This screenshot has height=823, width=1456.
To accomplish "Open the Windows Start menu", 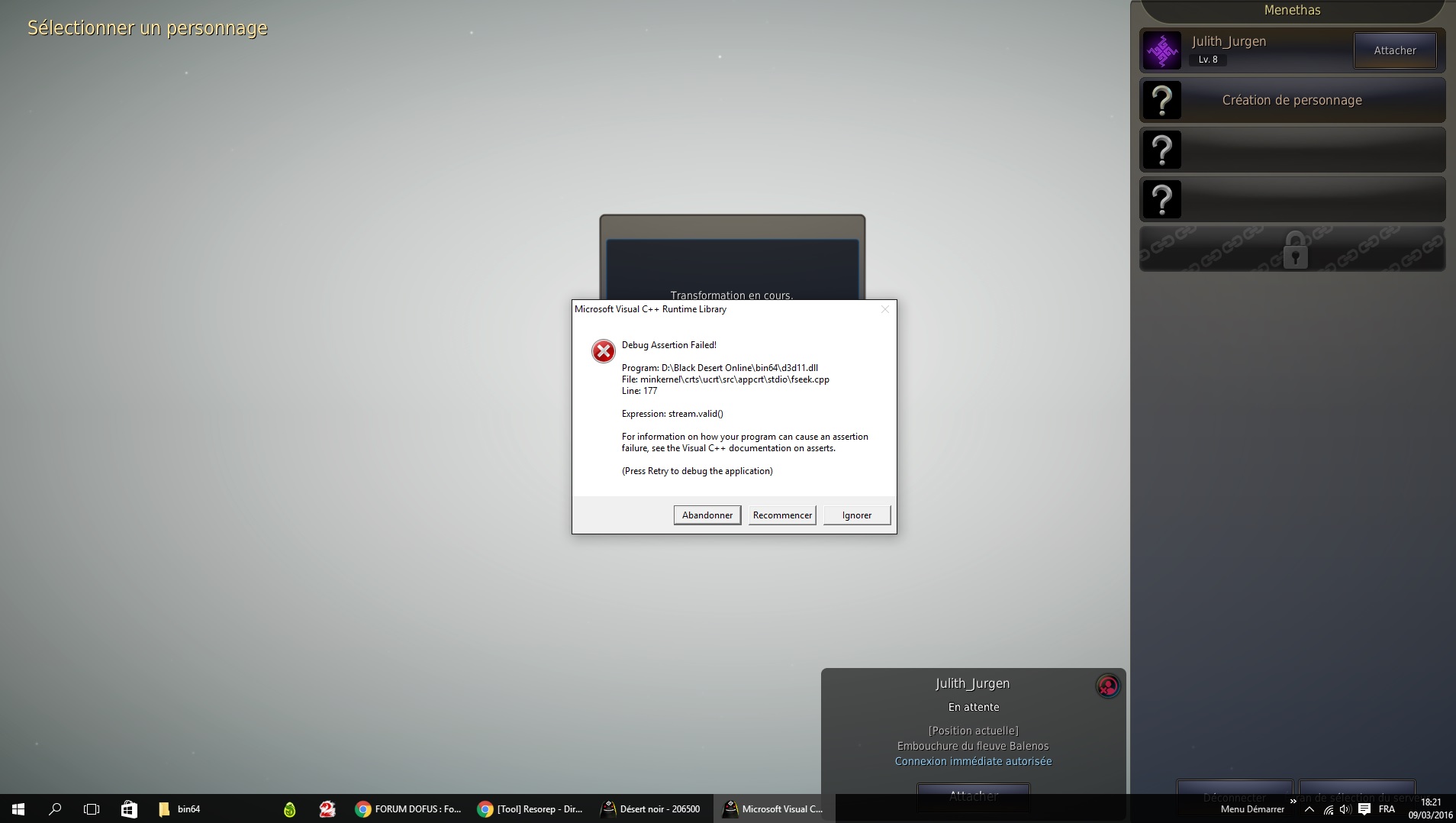I will click(x=18, y=809).
